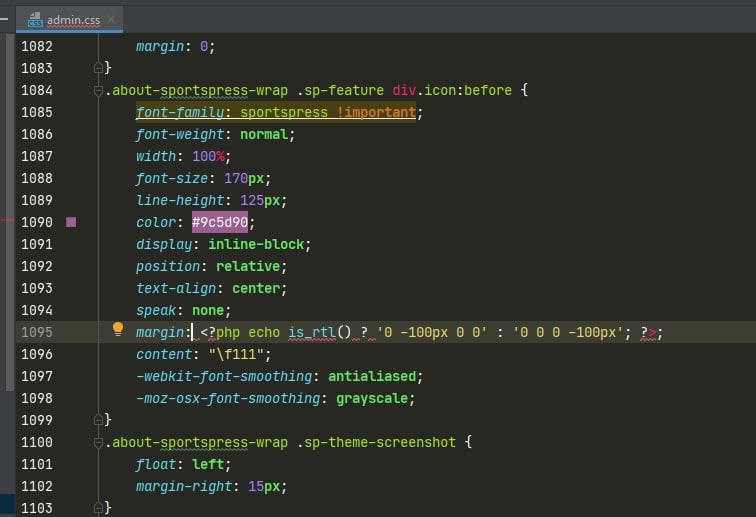Click the position relative value

(248, 266)
